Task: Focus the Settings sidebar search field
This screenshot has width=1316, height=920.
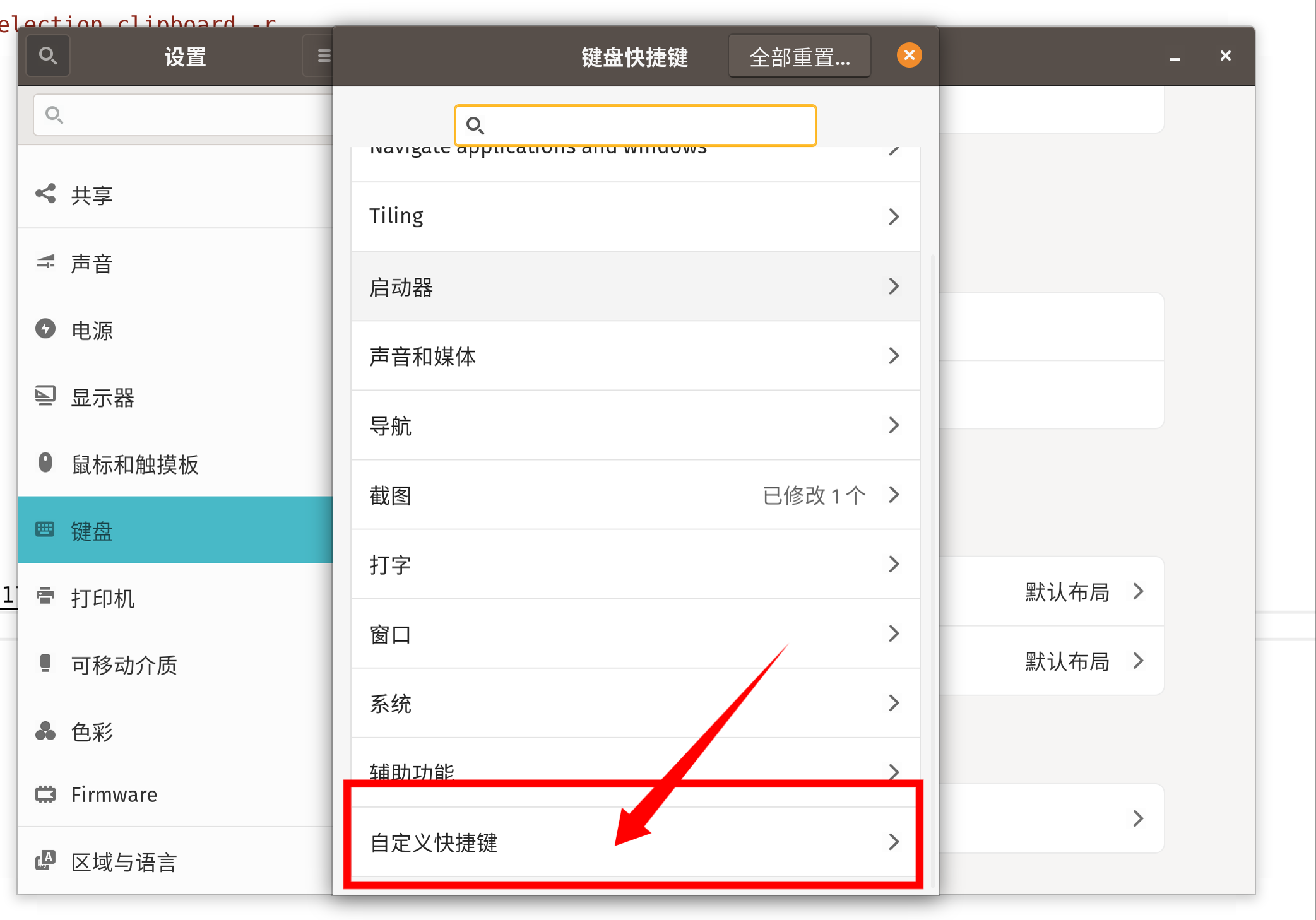Action: click(x=183, y=115)
